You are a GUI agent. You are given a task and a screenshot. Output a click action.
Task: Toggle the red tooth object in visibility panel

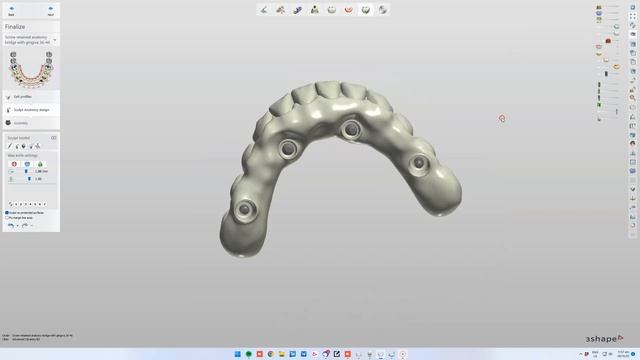(x=608, y=41)
